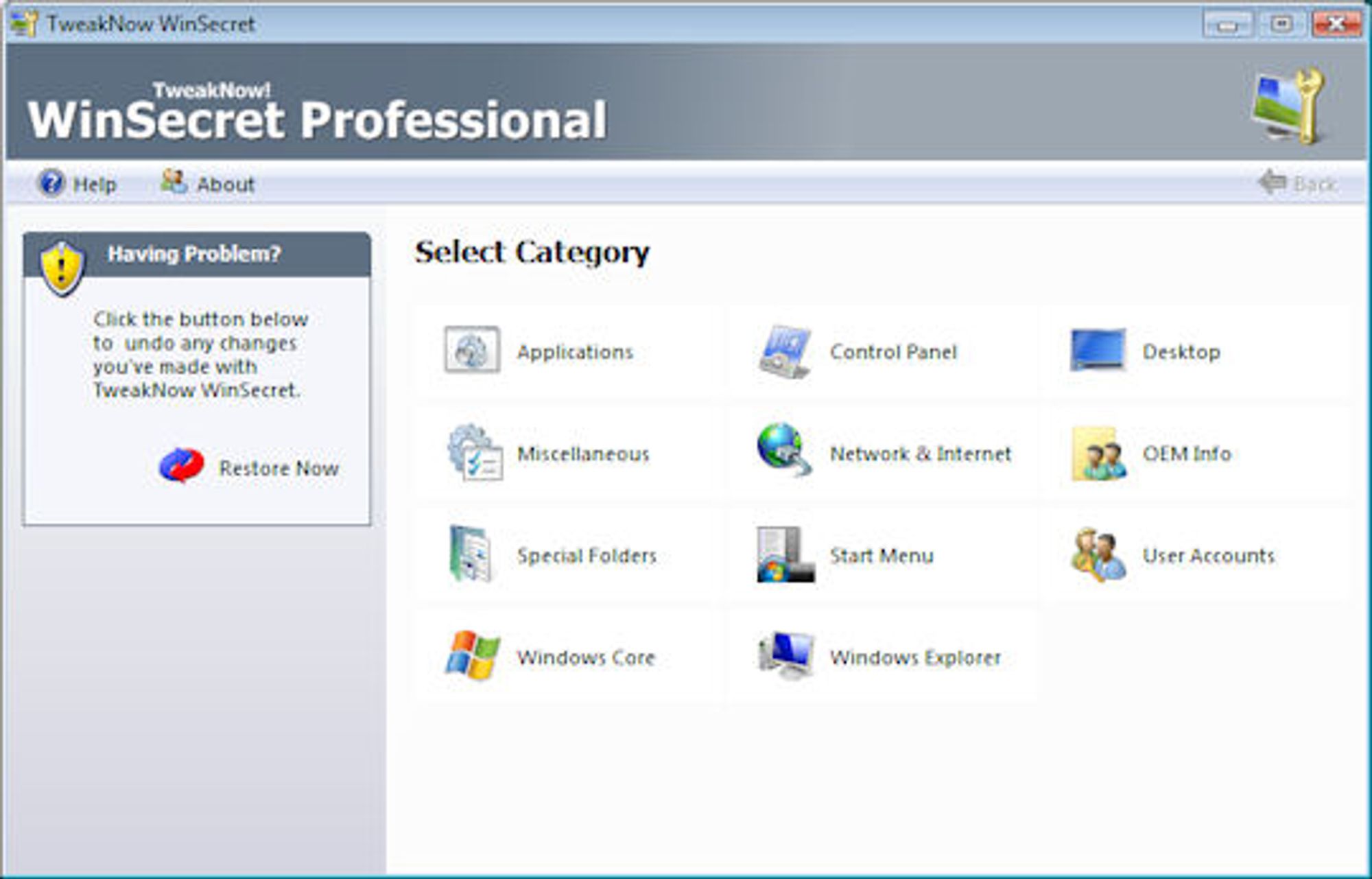Open the Help toolbar item
Image resolution: width=1372 pixels, height=879 pixels.
click(x=77, y=184)
